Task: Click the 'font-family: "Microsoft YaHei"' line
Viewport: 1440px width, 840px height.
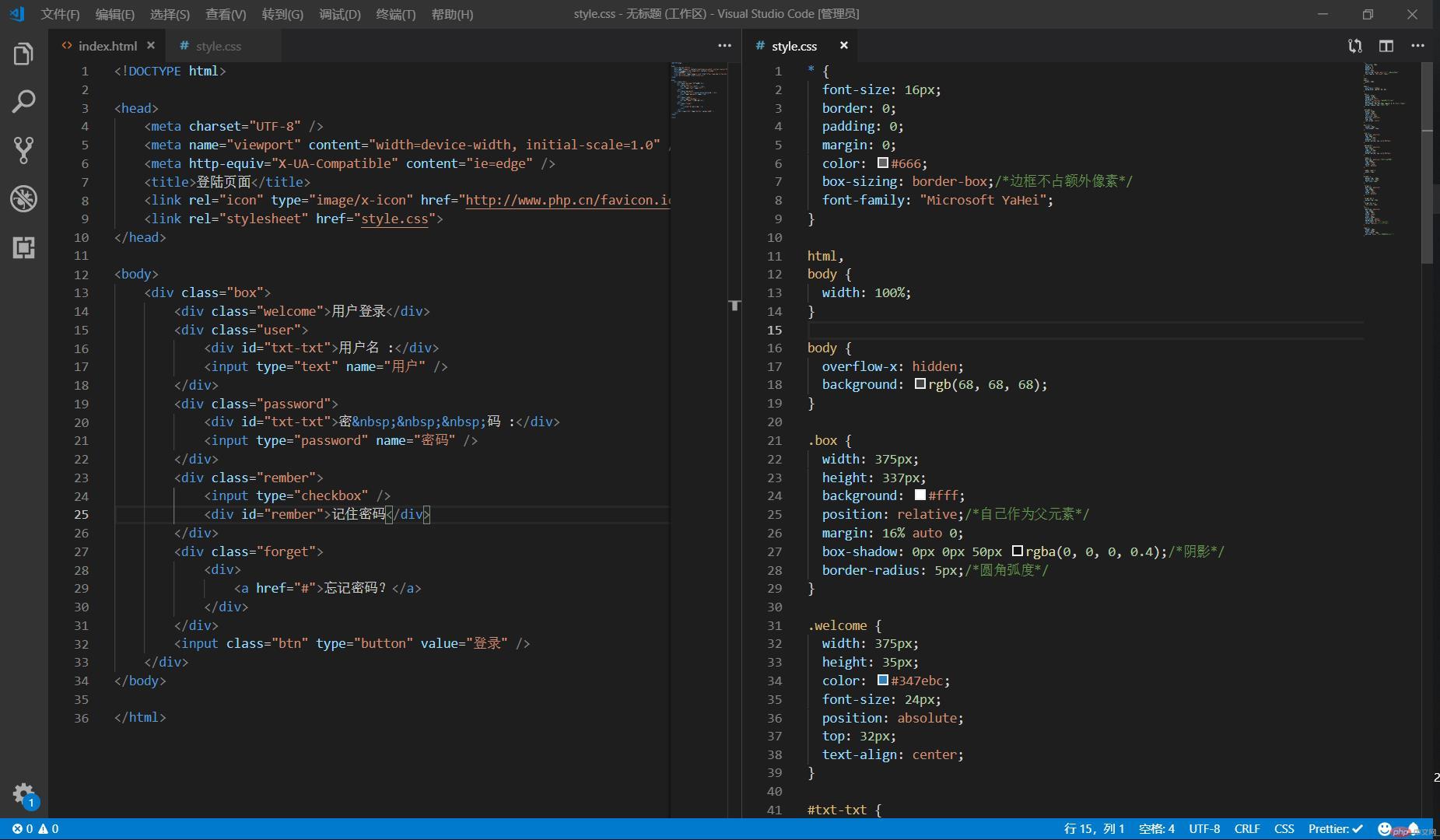Action: 937,200
